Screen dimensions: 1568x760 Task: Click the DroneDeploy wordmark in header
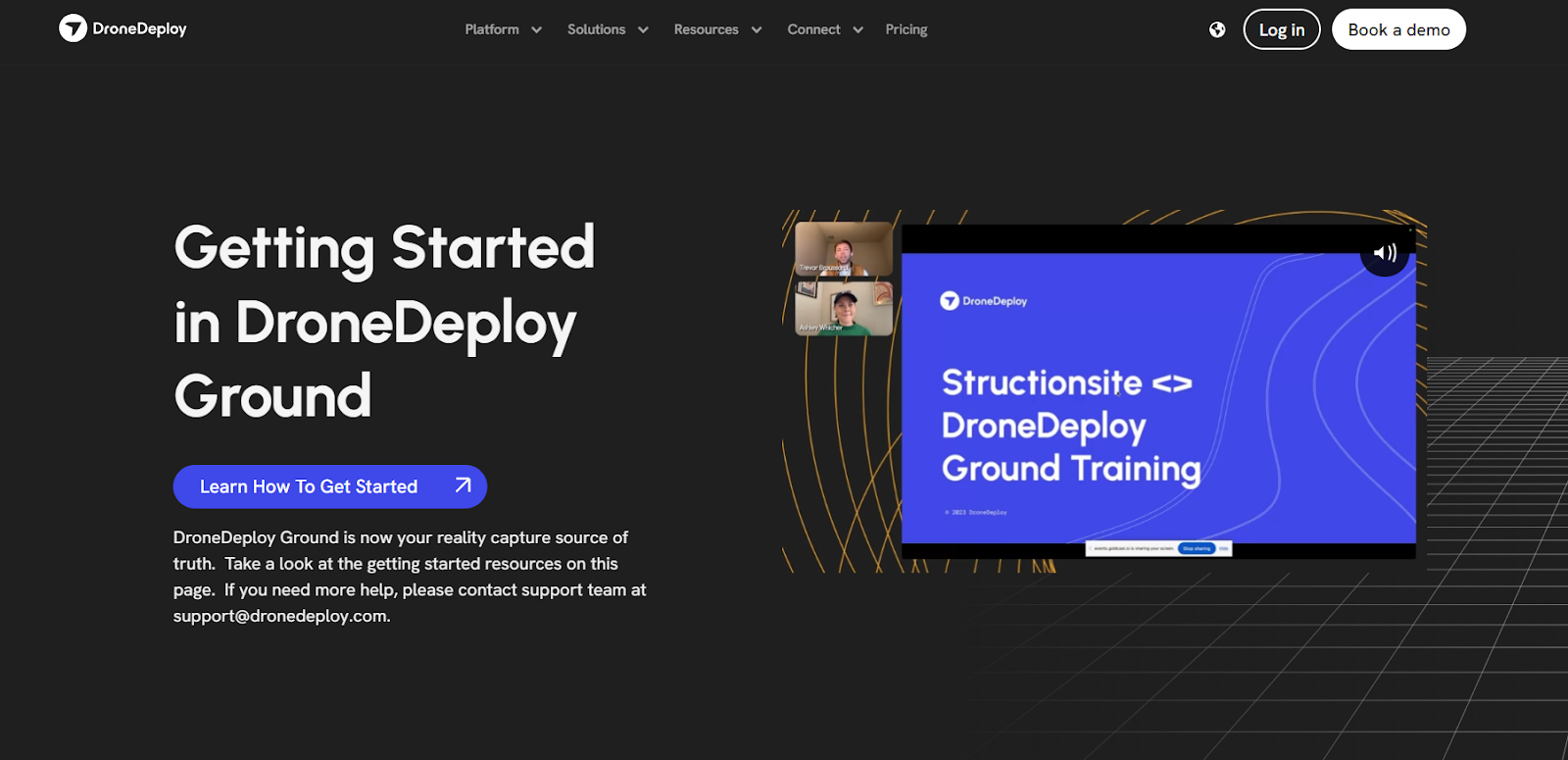(x=139, y=28)
